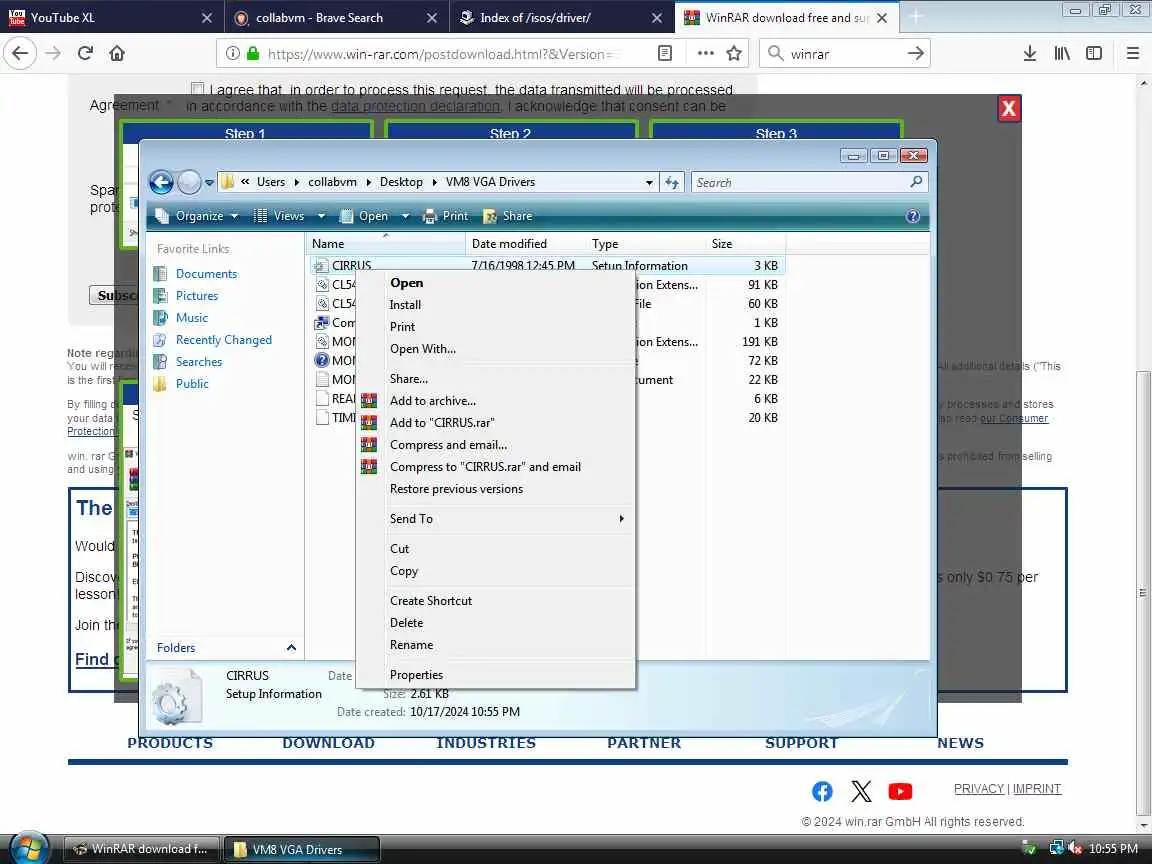Go to the Firefox home page icon
The height and width of the screenshot is (864, 1152).
click(x=117, y=53)
